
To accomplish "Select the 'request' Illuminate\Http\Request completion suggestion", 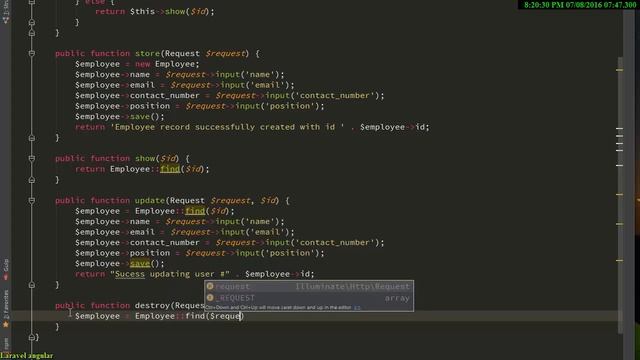I will coord(309,287).
